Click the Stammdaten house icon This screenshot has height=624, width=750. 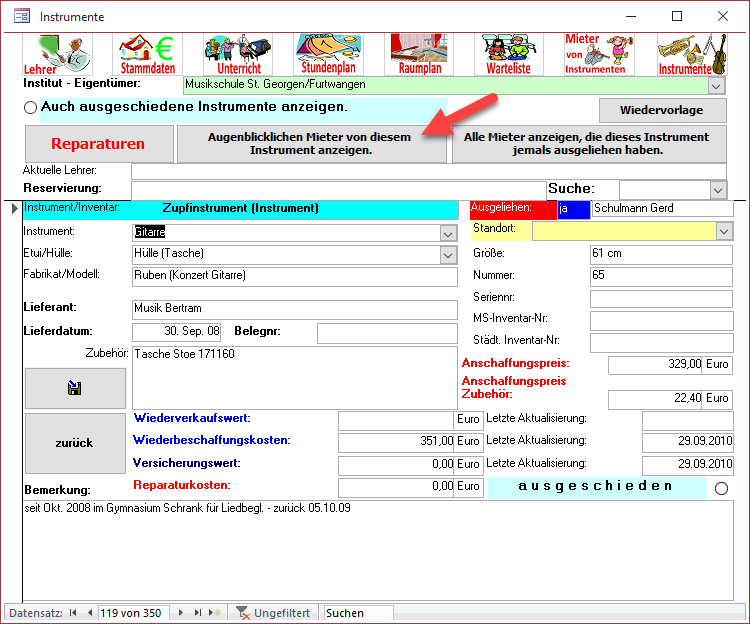(147, 55)
